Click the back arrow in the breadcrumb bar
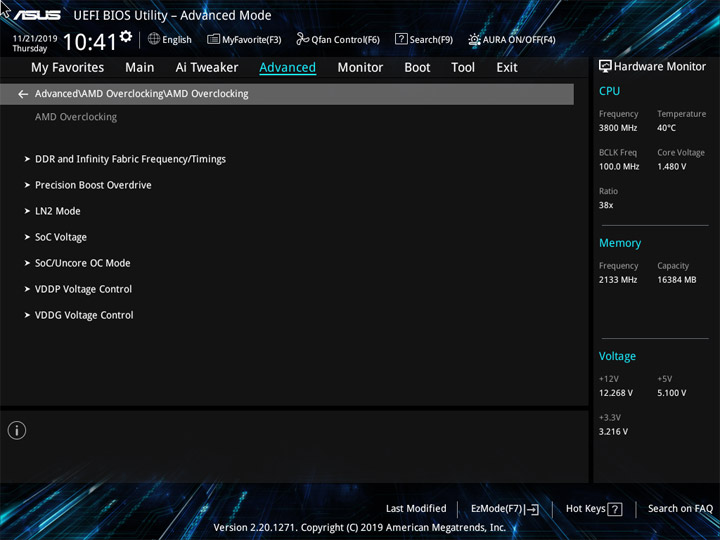720x540 pixels. (22, 94)
